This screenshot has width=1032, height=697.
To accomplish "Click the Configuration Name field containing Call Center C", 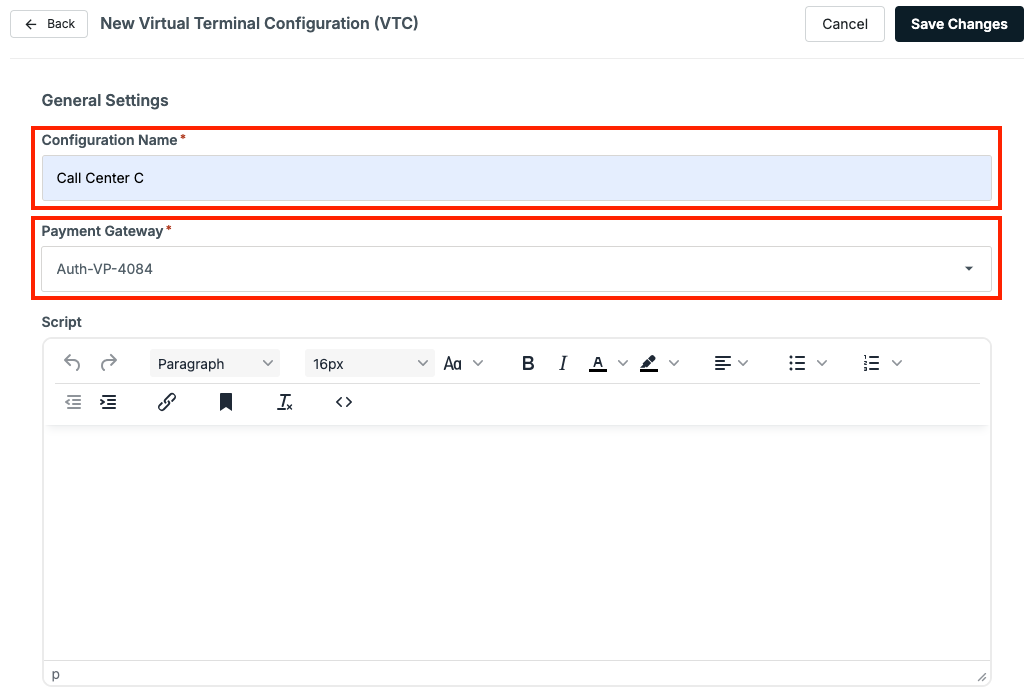I will 516,178.
